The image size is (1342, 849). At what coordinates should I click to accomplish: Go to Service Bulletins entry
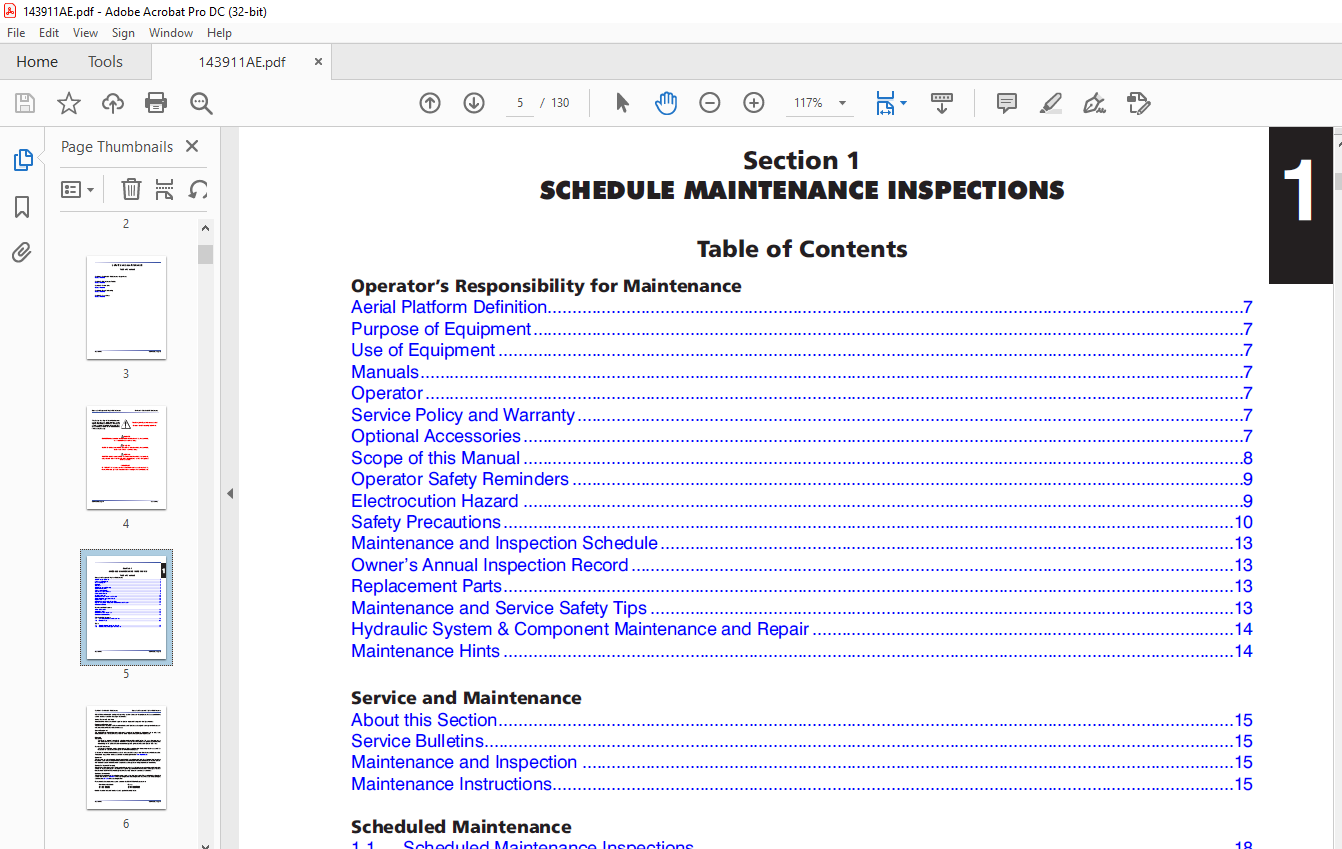coord(418,741)
